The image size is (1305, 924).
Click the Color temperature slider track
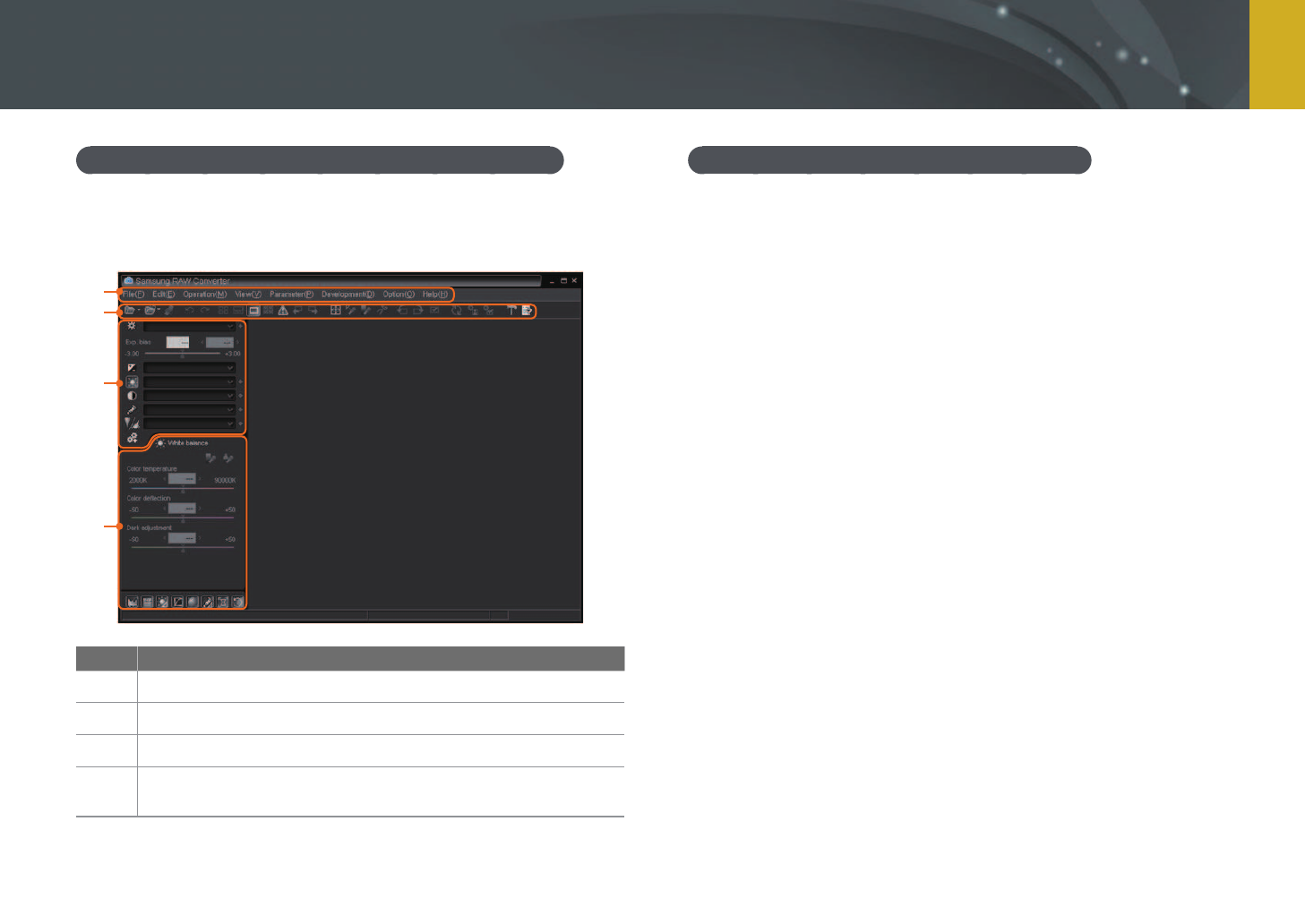tap(183, 490)
